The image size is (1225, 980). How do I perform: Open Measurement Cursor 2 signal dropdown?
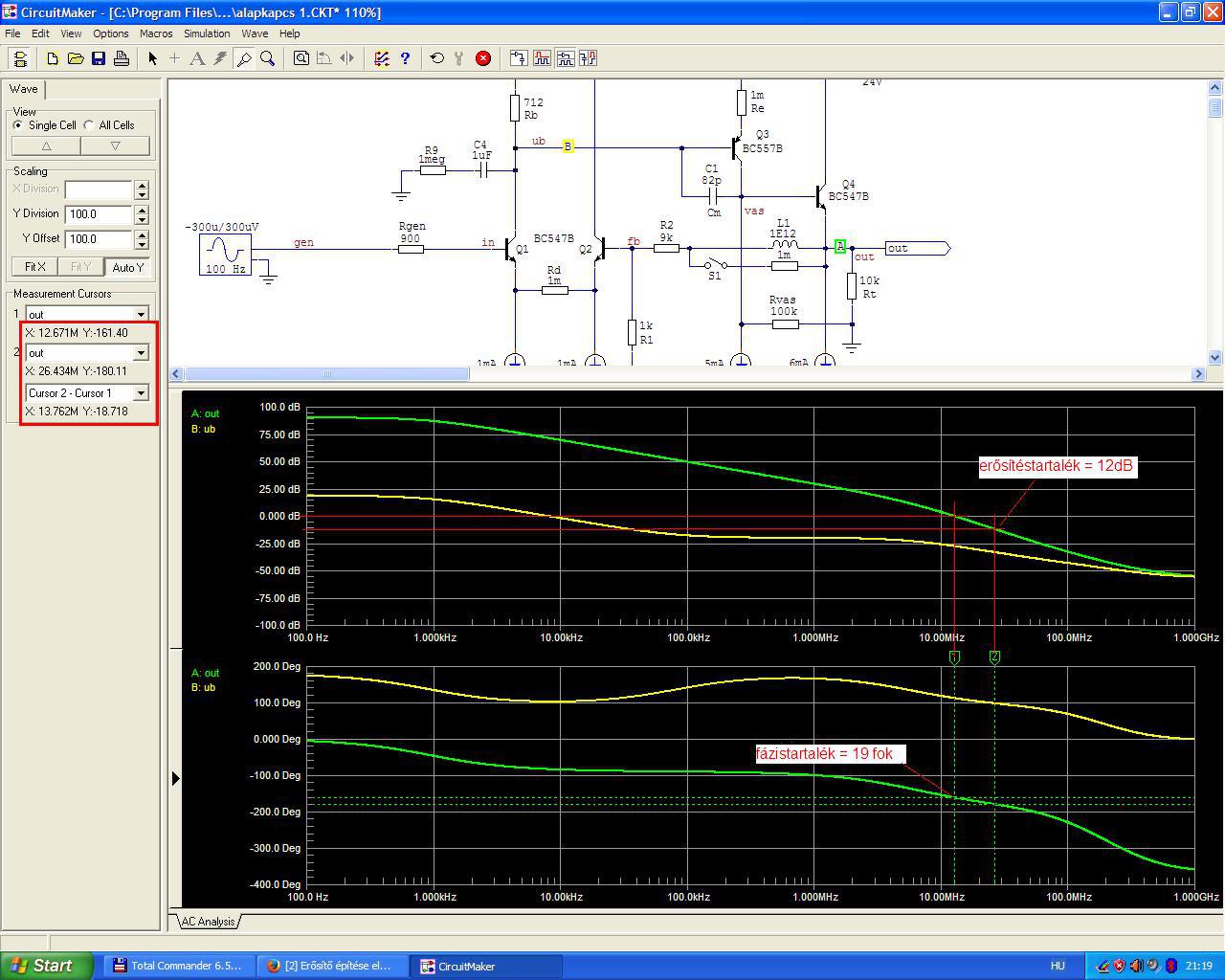141,353
